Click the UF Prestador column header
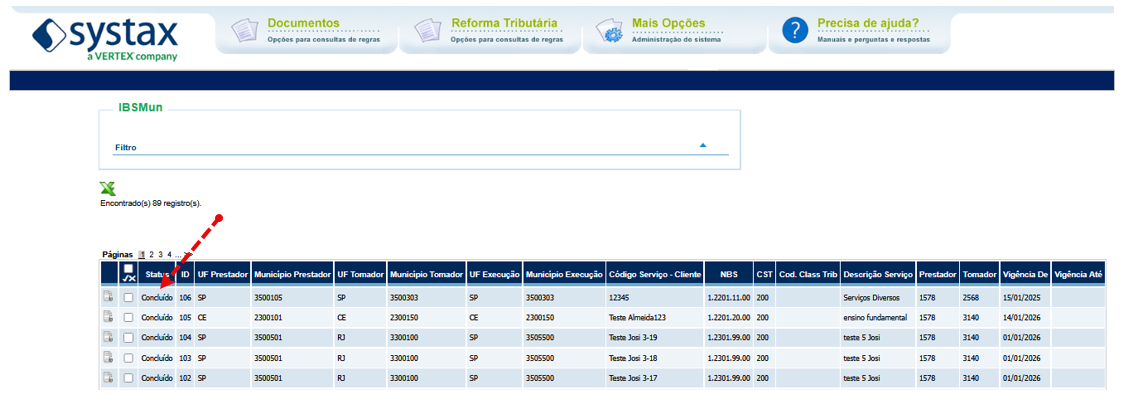The image size is (1127, 399). click(x=223, y=275)
